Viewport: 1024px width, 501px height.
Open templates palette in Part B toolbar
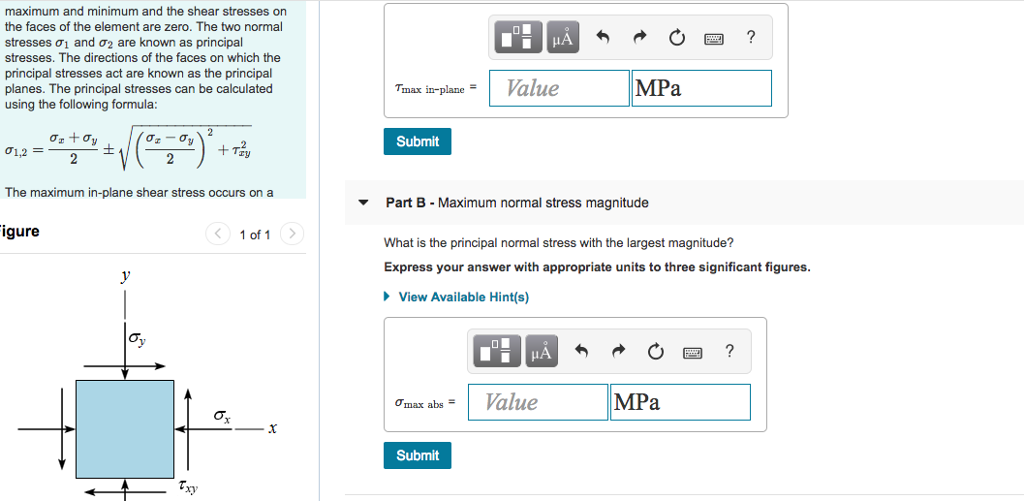point(498,351)
